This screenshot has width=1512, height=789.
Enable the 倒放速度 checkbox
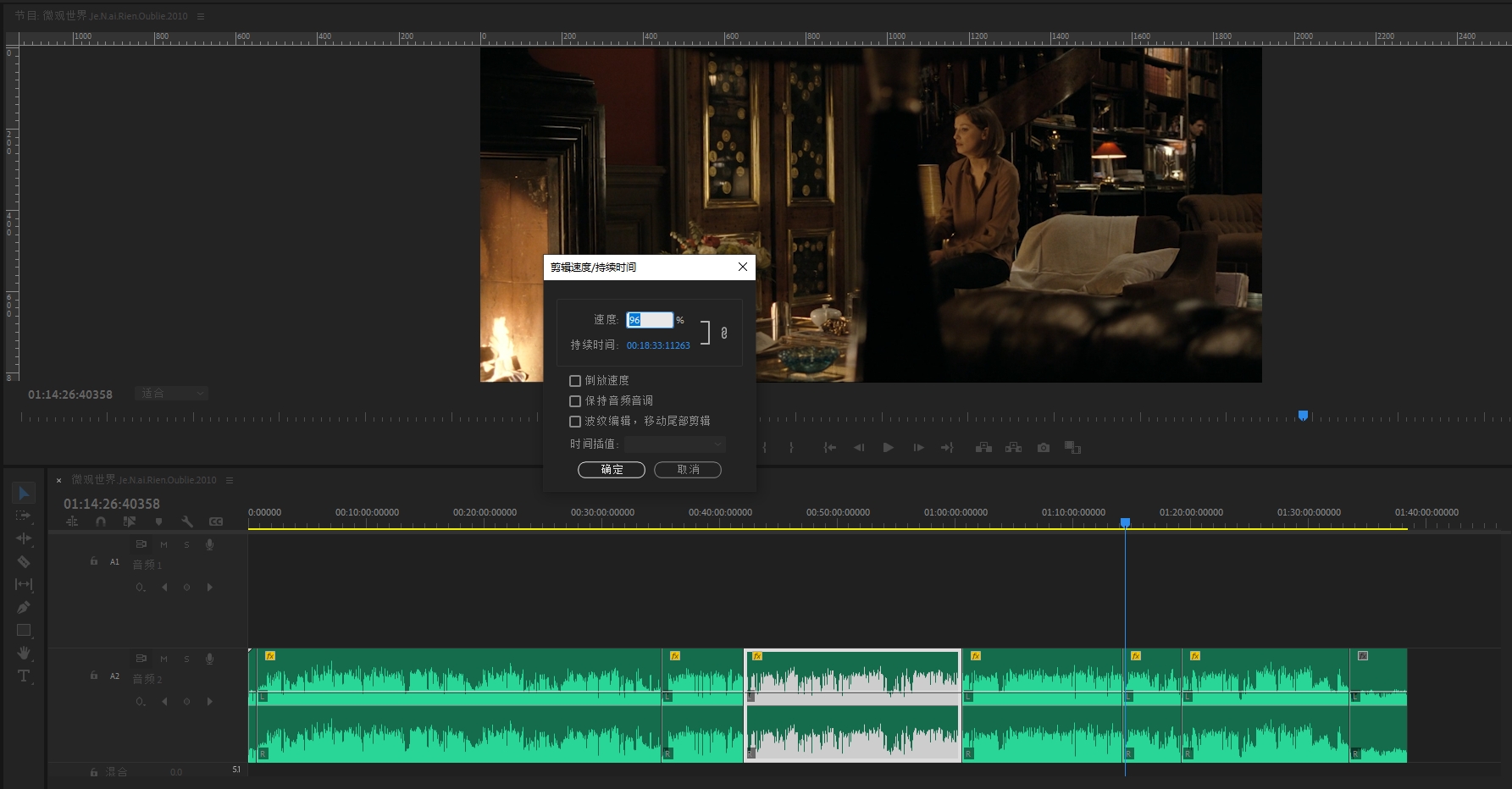[575, 381]
